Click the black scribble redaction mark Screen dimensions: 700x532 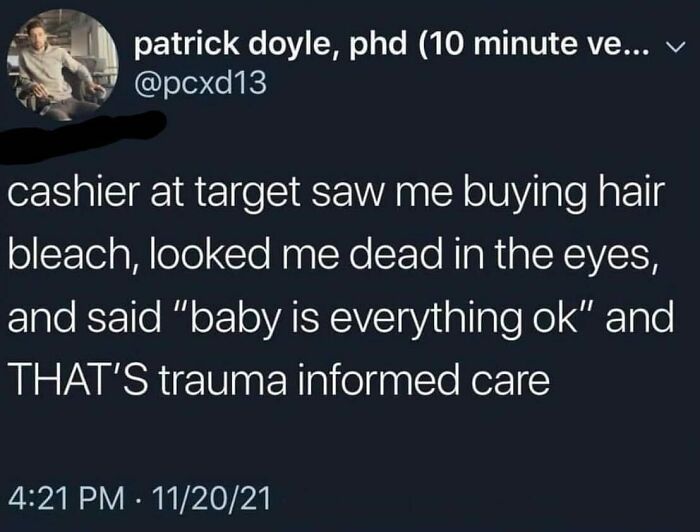pos(83,136)
